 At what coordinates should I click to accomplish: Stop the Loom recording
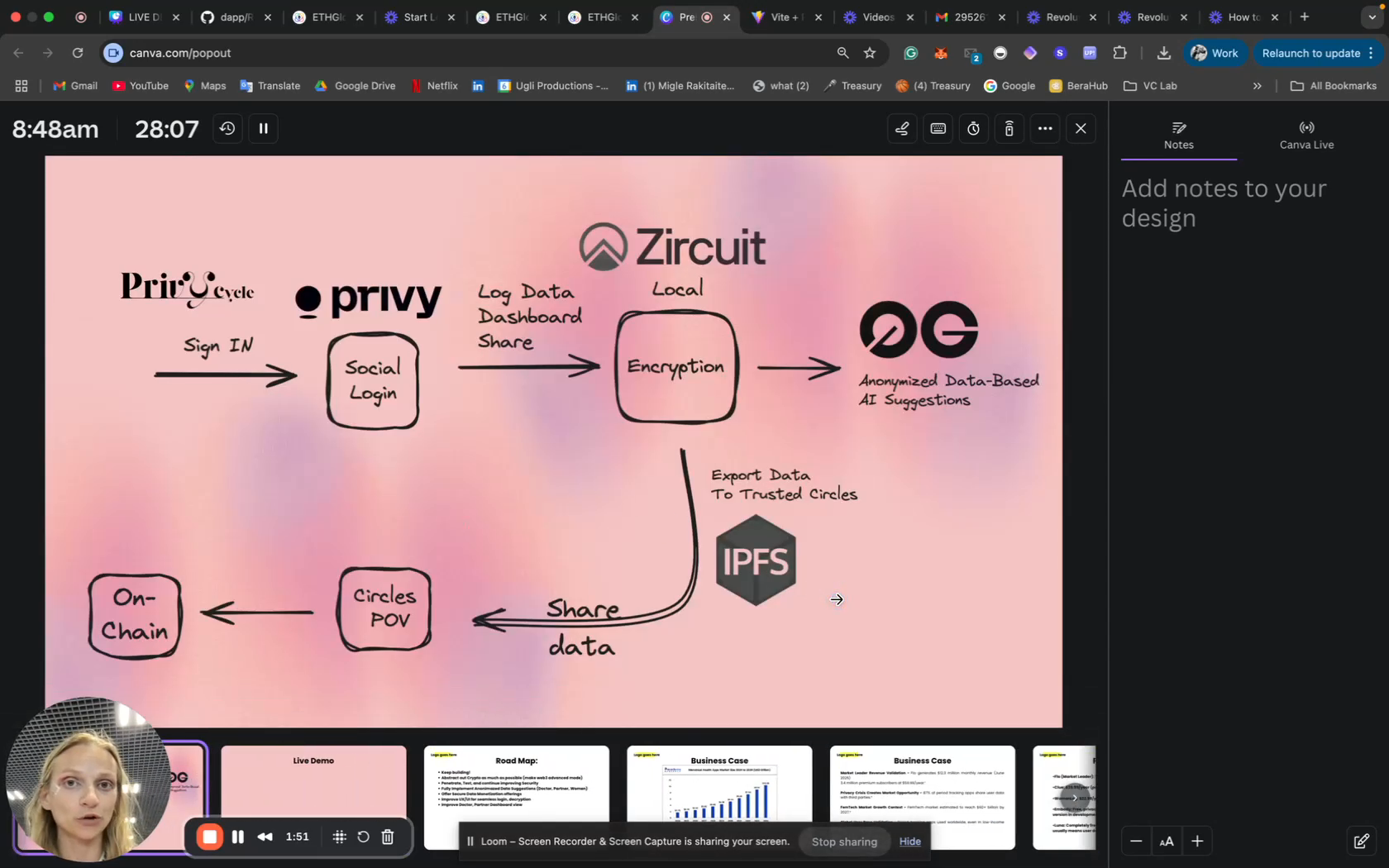(x=210, y=837)
